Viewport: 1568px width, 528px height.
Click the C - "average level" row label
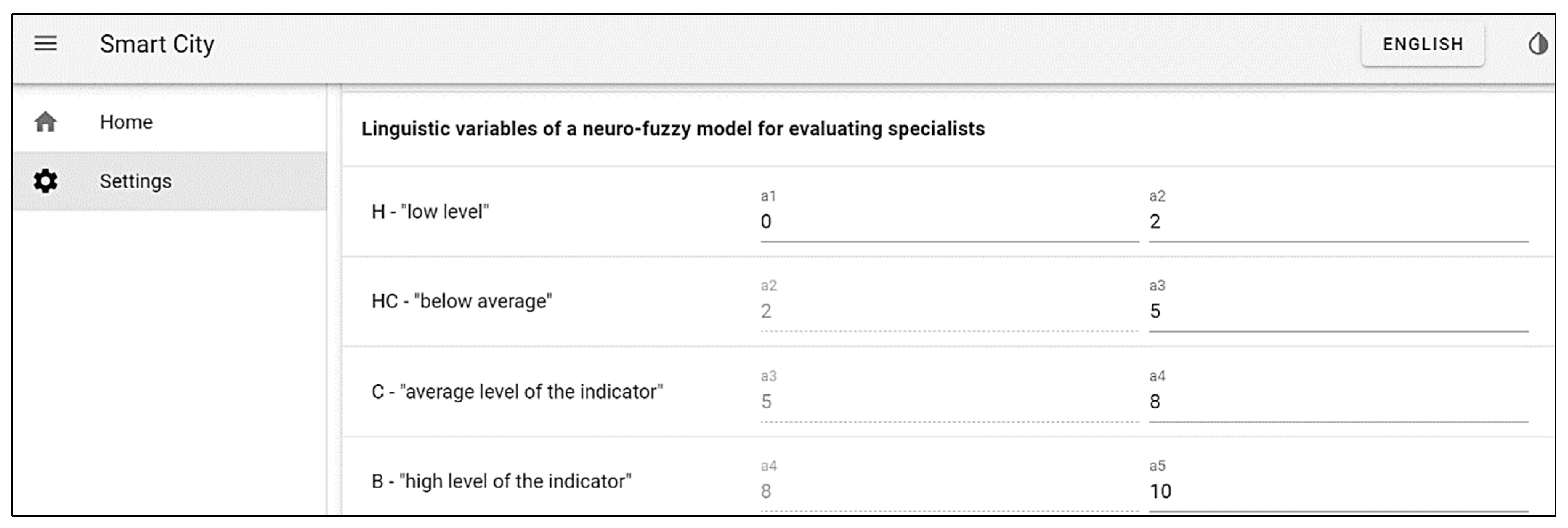[517, 392]
